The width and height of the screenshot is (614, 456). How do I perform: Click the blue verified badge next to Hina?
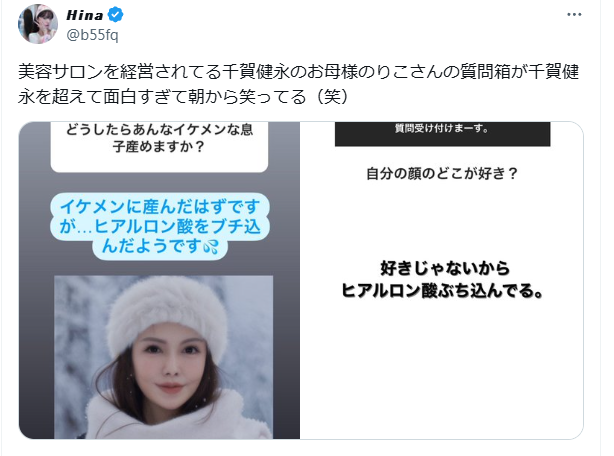pos(116,15)
